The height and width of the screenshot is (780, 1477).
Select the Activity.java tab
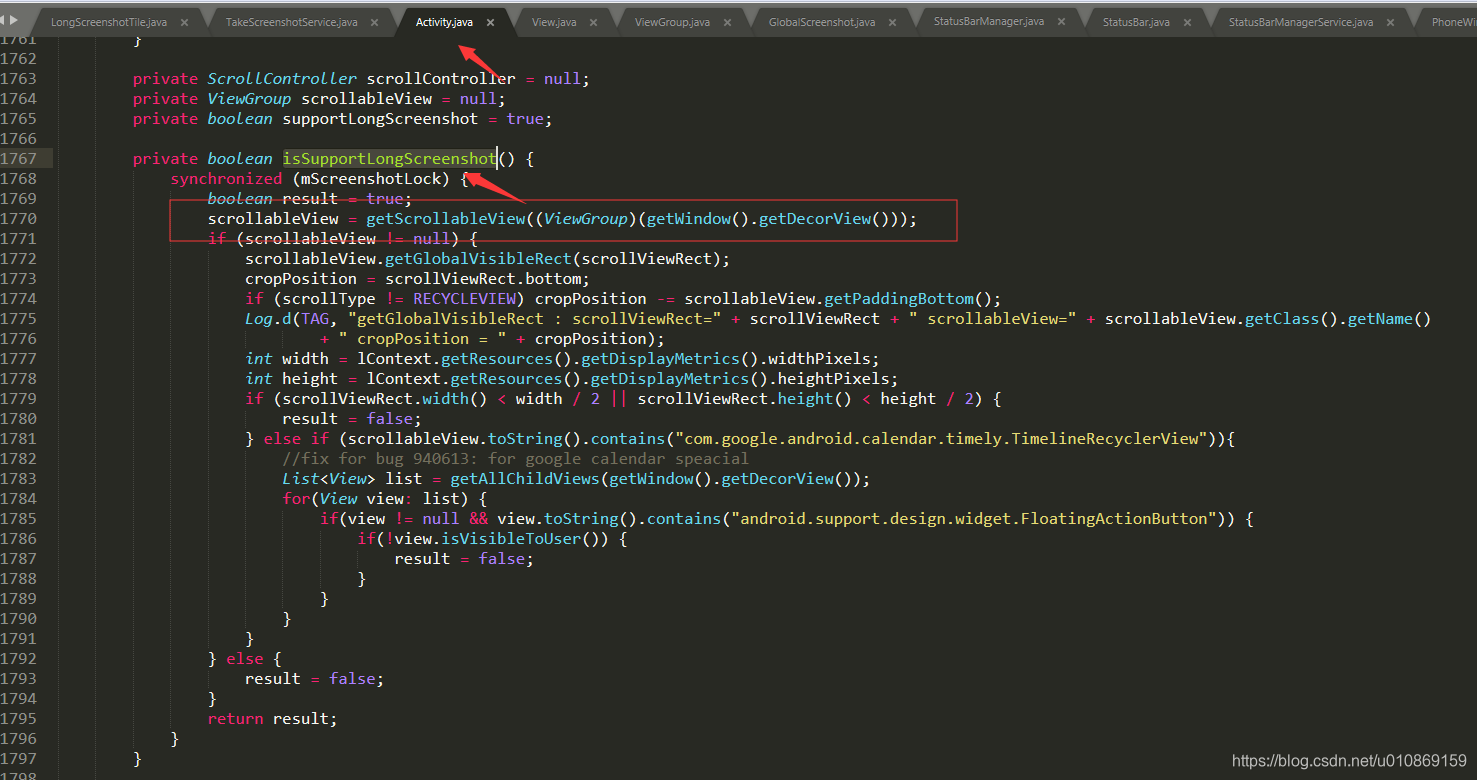coord(444,21)
